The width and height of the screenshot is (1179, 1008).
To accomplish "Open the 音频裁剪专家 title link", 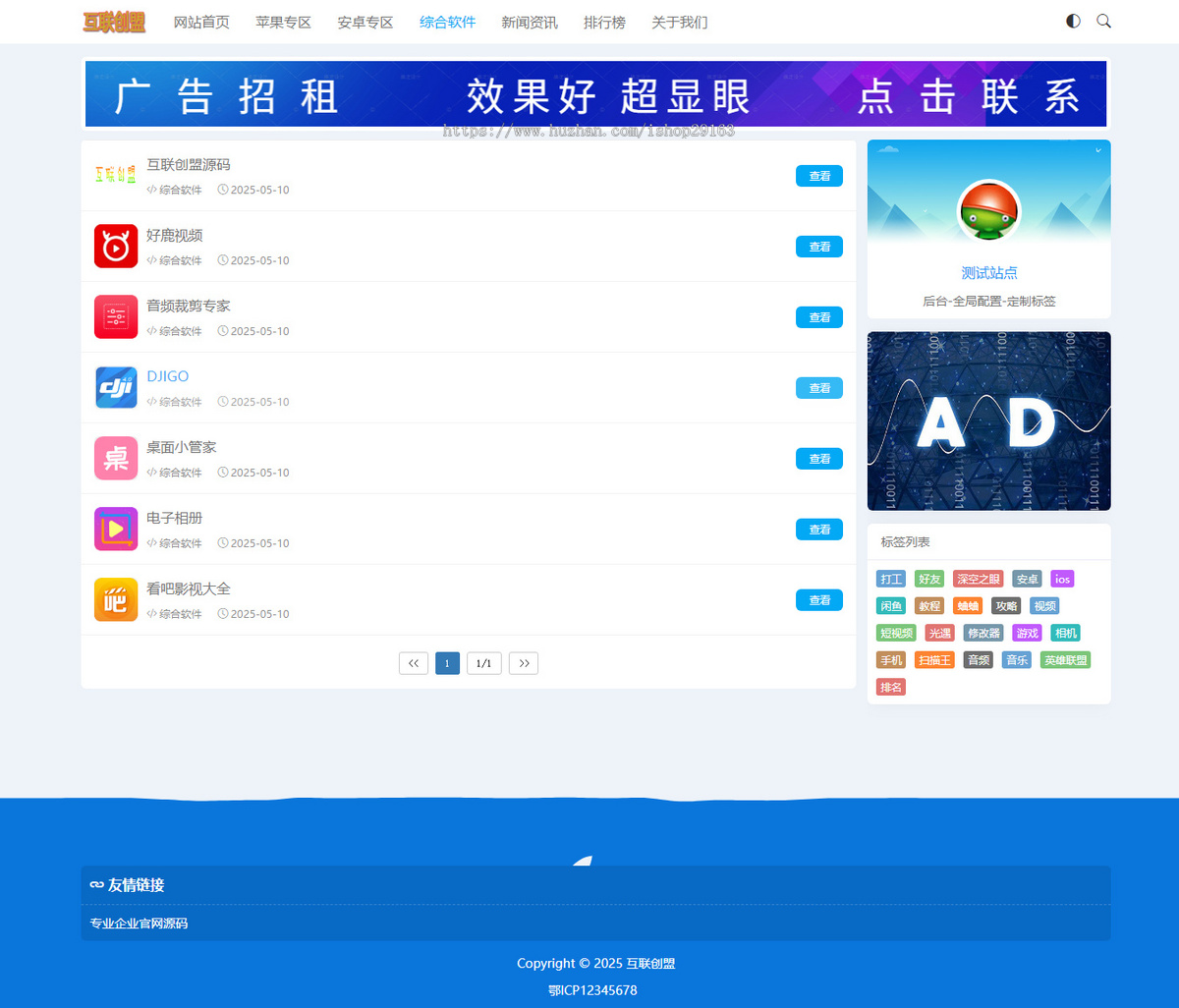I will [189, 306].
